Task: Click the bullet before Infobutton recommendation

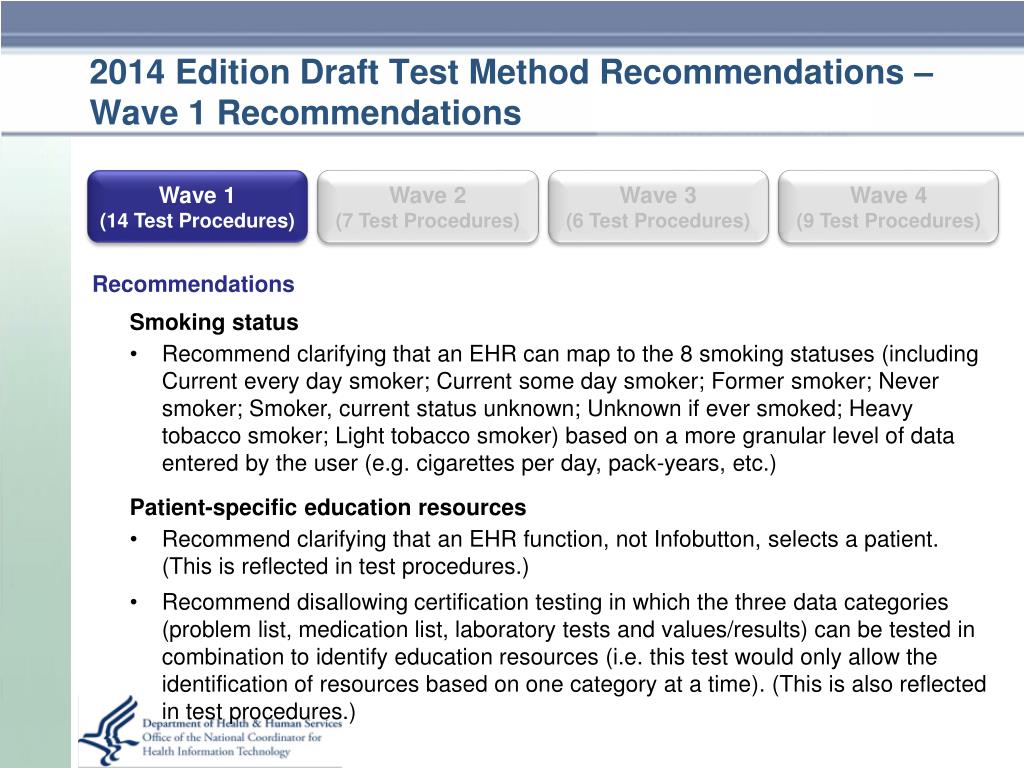Action: coord(134,540)
